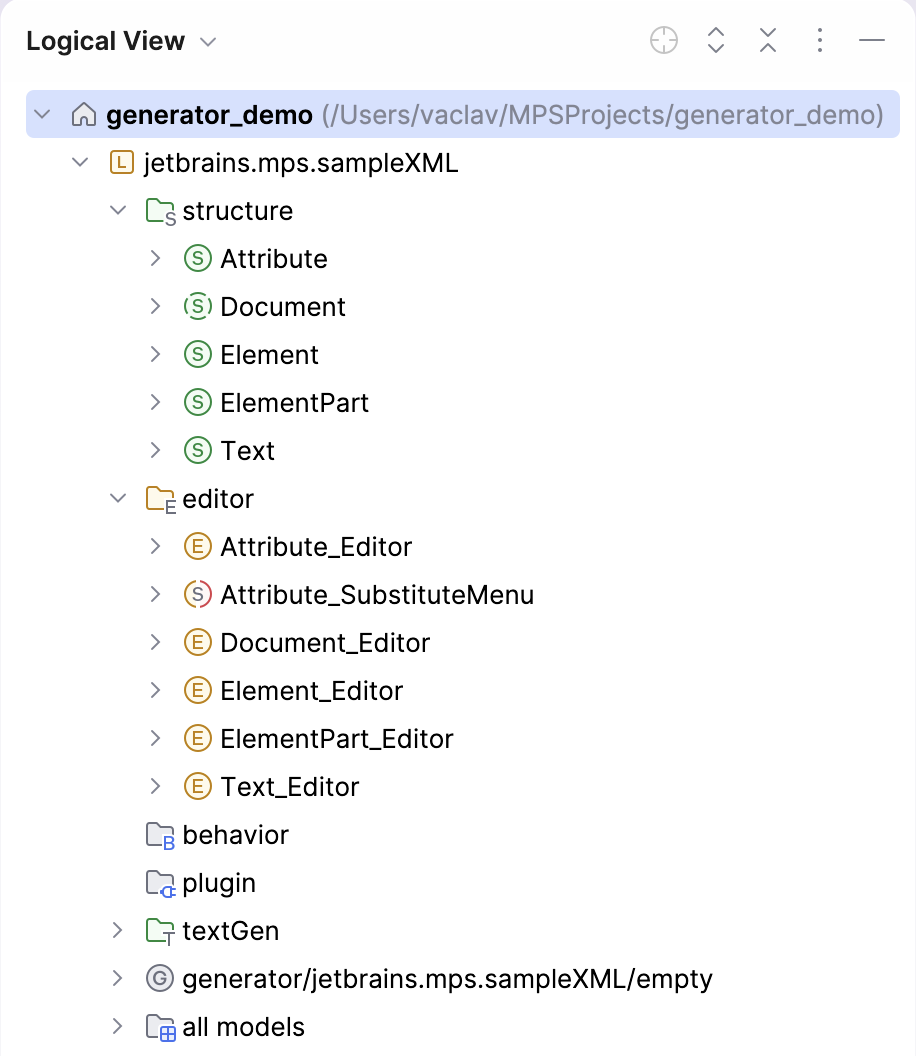Select the textGen label

[x=230, y=931]
